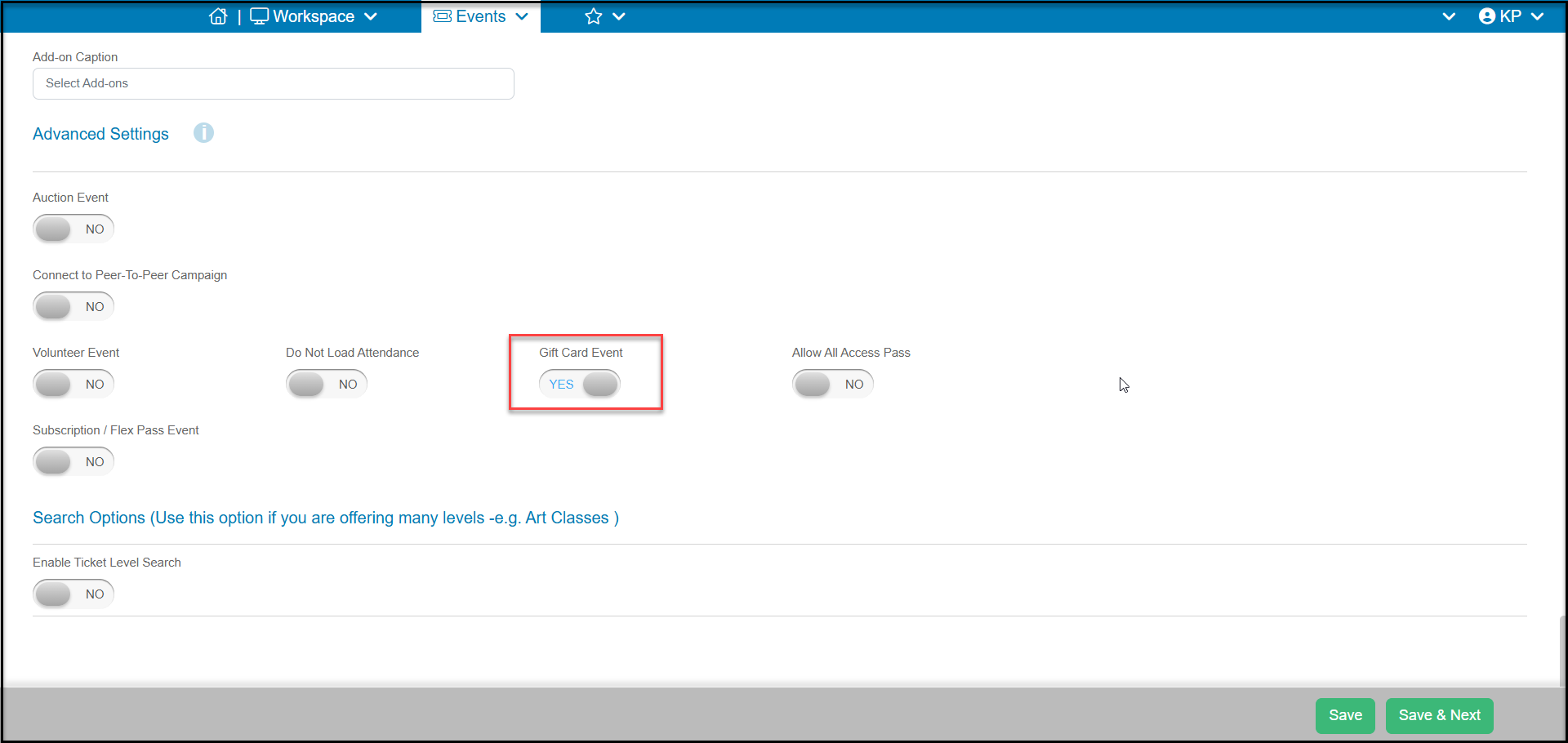Turn off the Gift Card Event switch
The height and width of the screenshot is (743, 1568).
click(x=580, y=384)
